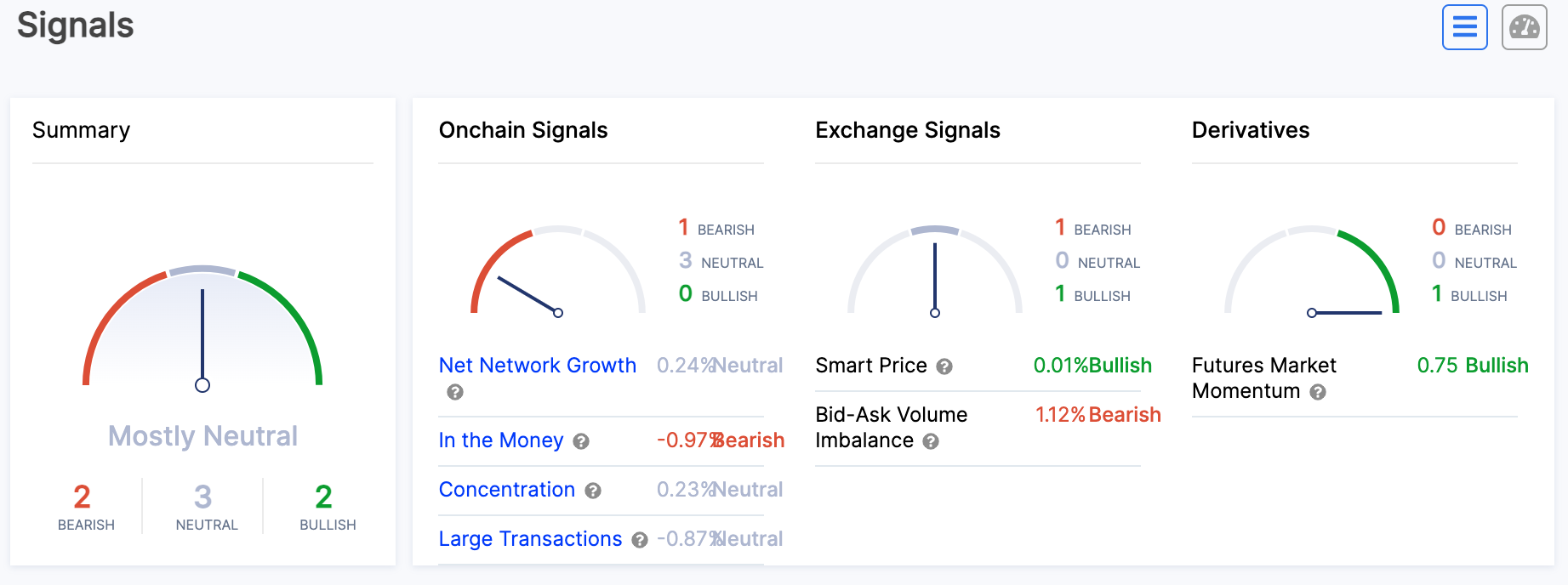1568x585 pixels.
Task: Click help icon beside In the Money
Action: 581,441
